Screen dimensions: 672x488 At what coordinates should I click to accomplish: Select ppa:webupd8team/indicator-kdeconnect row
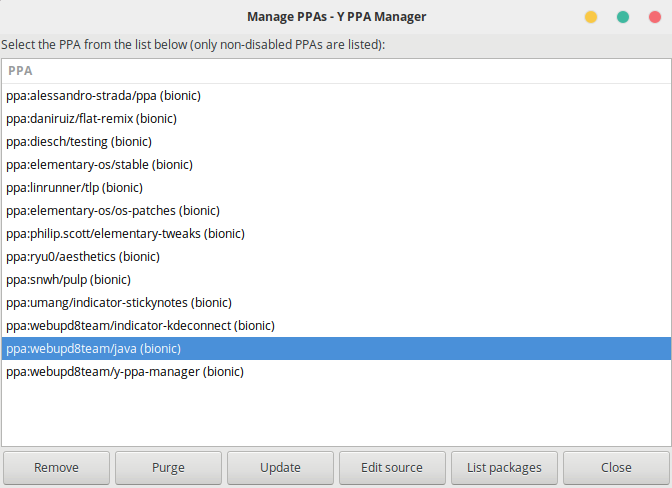(336, 326)
